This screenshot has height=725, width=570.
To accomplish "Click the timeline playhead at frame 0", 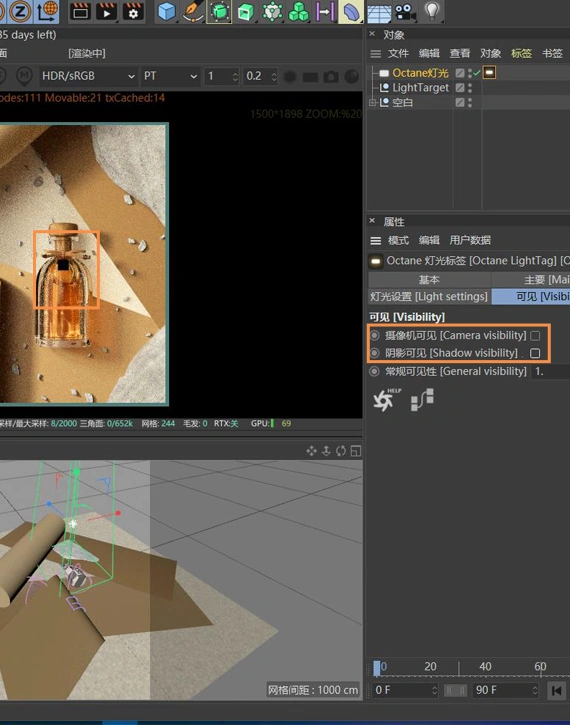I will click(x=377, y=668).
